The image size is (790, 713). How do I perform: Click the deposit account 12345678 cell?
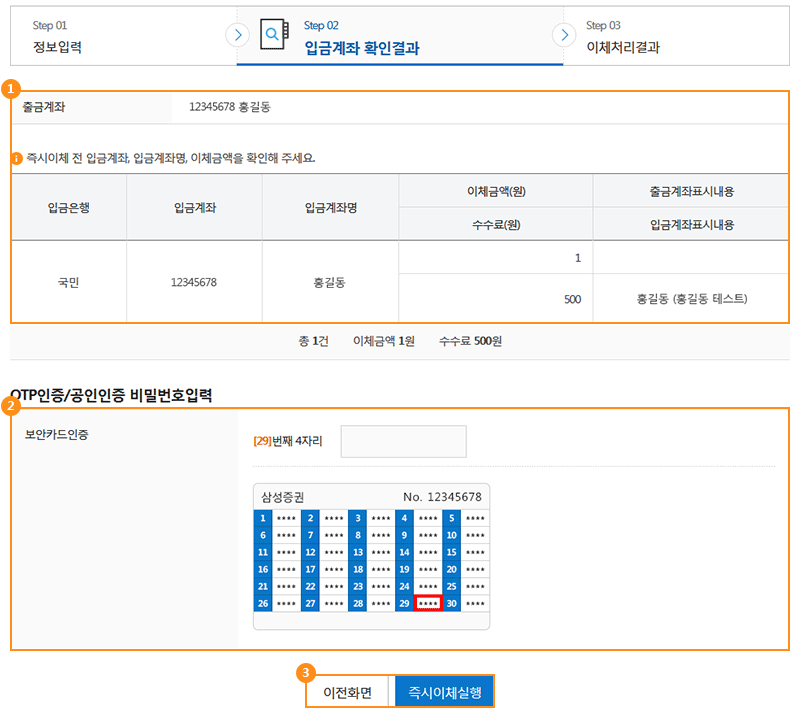[194, 282]
